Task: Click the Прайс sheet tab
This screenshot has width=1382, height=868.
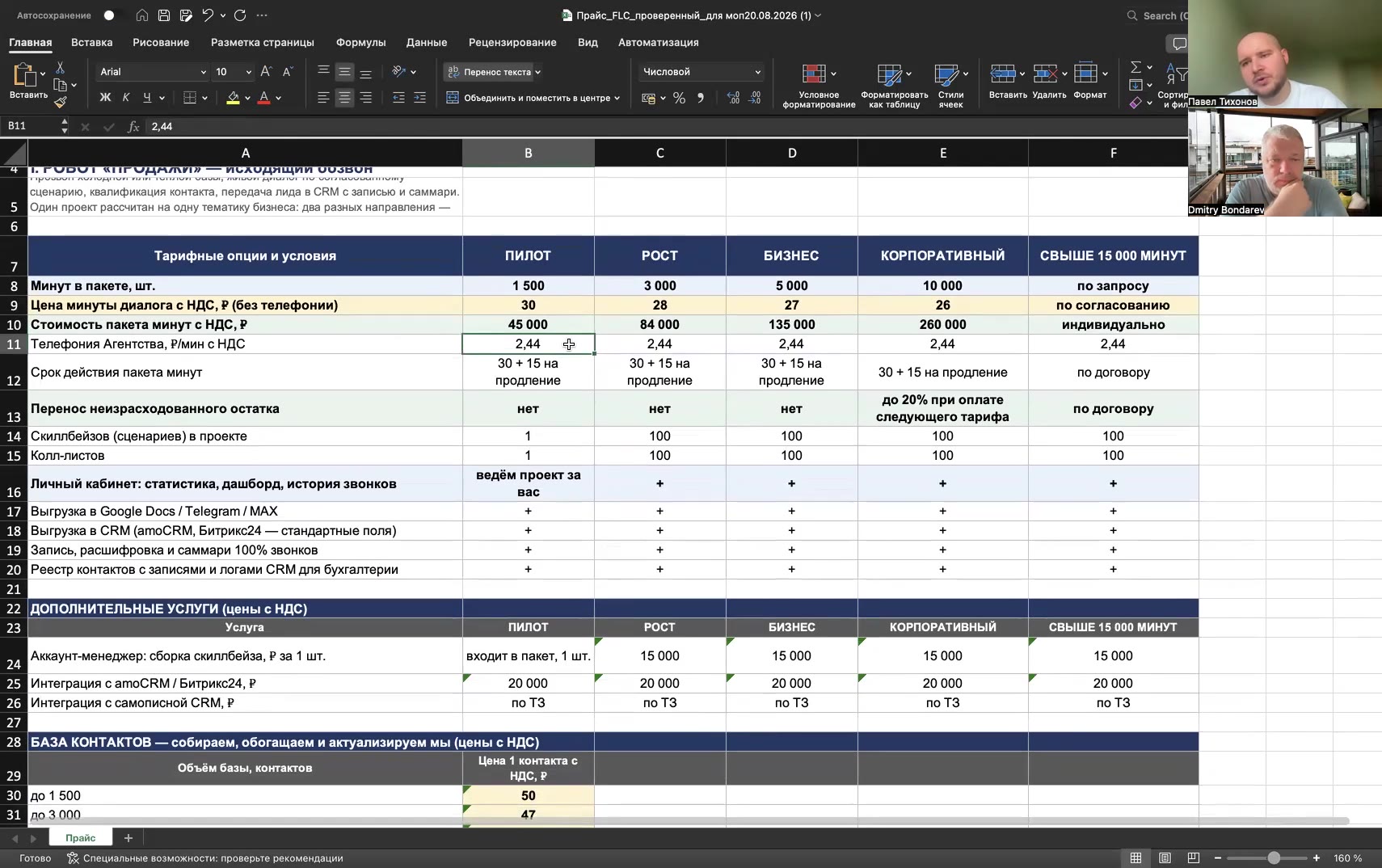Action: pos(81,838)
